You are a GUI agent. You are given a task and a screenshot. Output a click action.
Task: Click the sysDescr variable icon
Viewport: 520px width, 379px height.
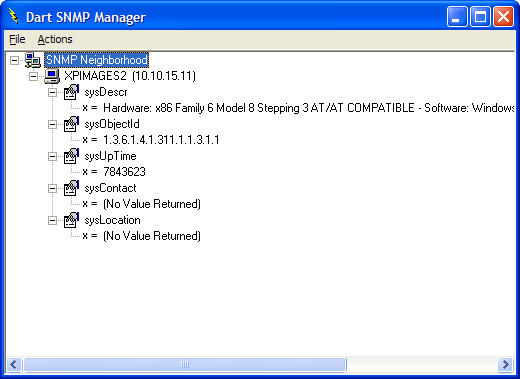click(71, 92)
